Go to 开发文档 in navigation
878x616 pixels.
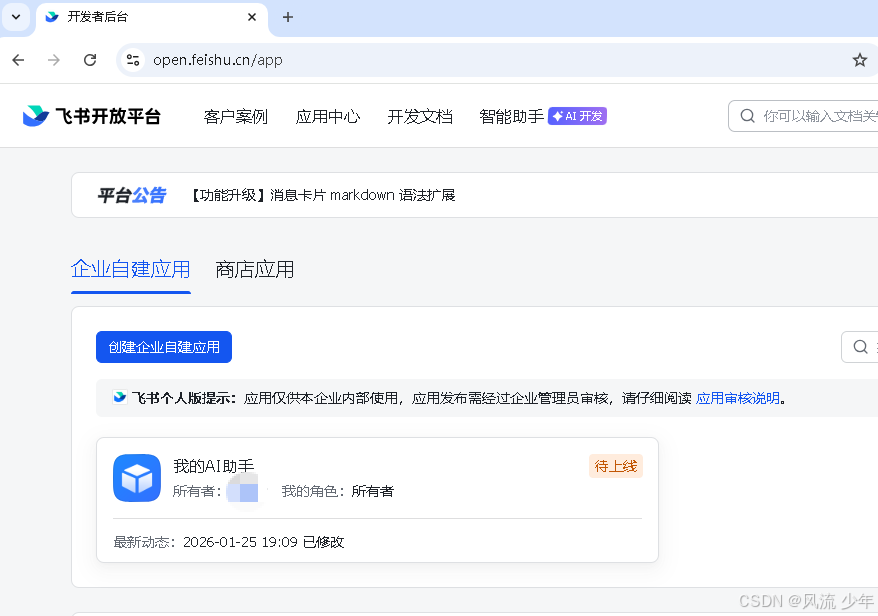tap(420, 116)
